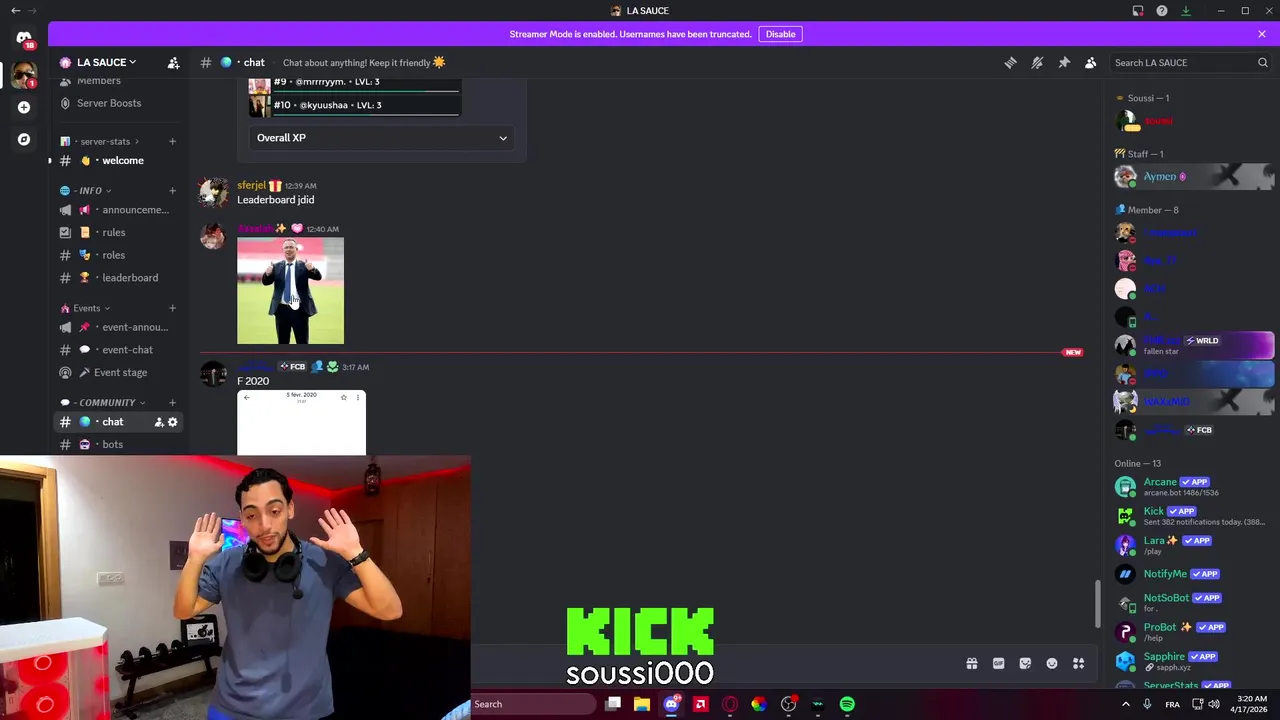Disable Streamer Mode from the banner
The height and width of the screenshot is (720, 1280).
780,34
